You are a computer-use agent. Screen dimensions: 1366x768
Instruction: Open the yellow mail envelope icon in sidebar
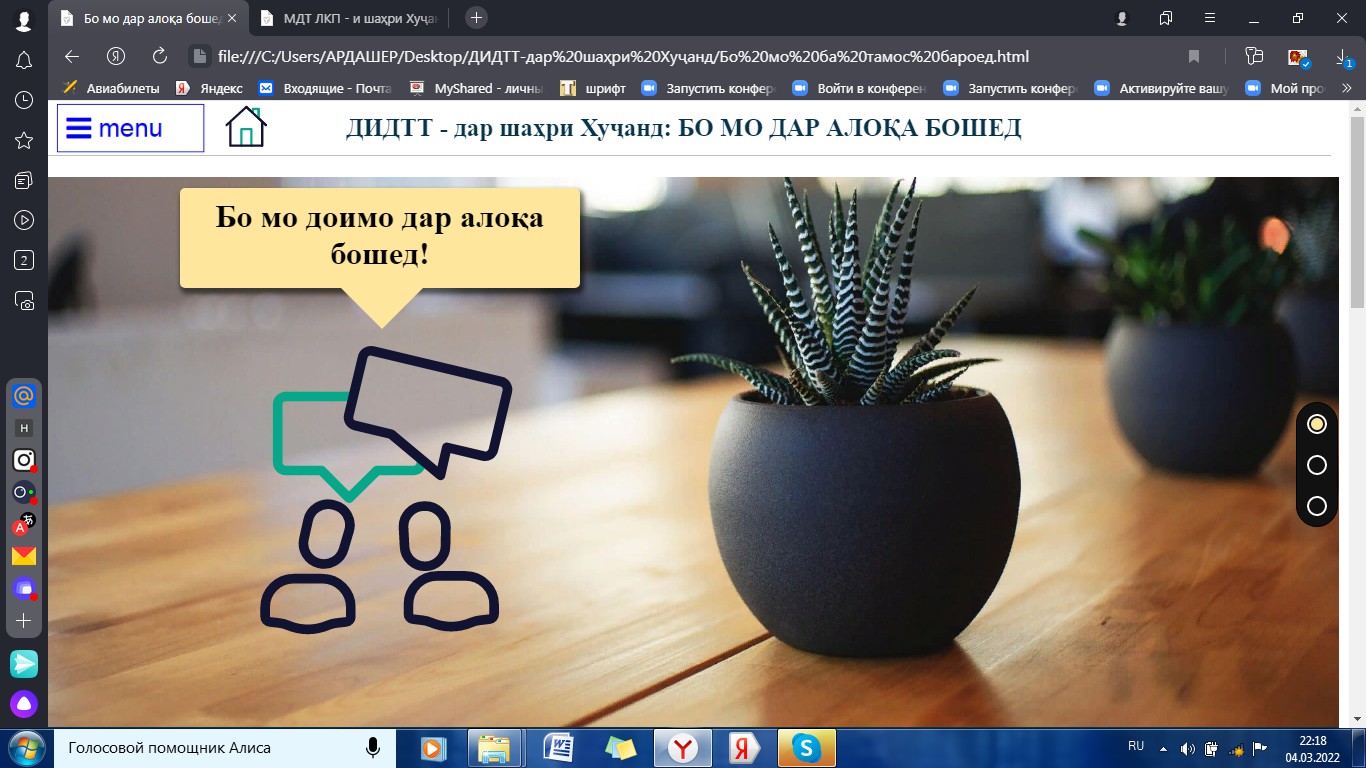click(24, 556)
